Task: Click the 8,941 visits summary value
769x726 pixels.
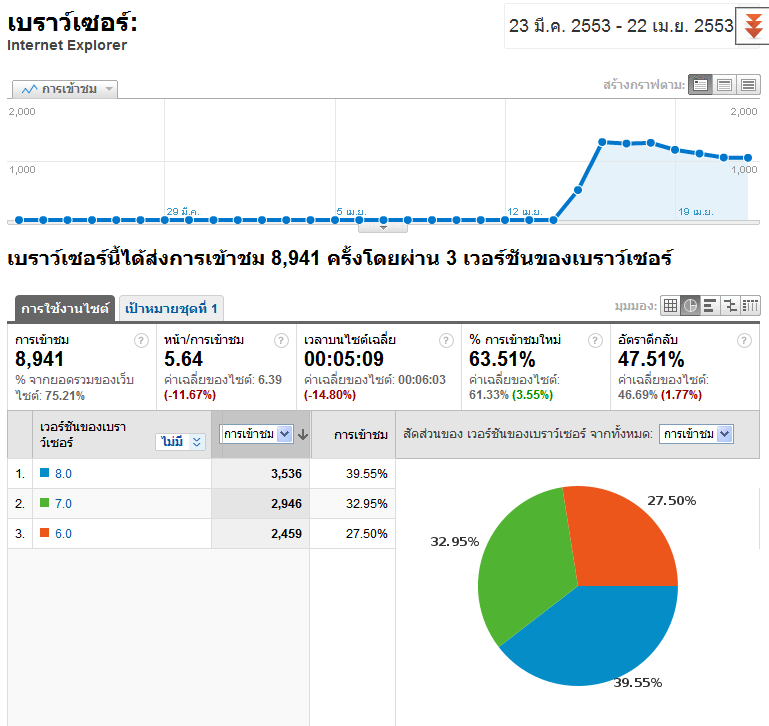Action: tap(39, 359)
